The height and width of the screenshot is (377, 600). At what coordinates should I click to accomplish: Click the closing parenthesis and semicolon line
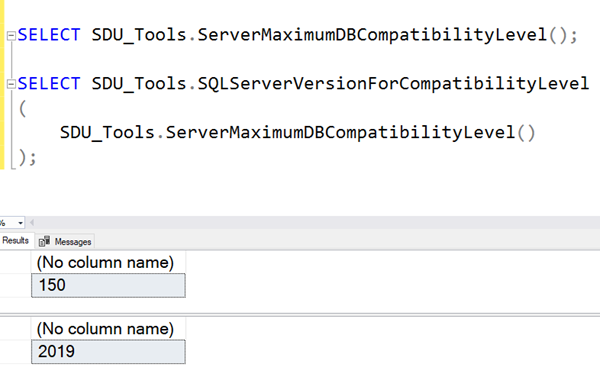(x=27, y=157)
